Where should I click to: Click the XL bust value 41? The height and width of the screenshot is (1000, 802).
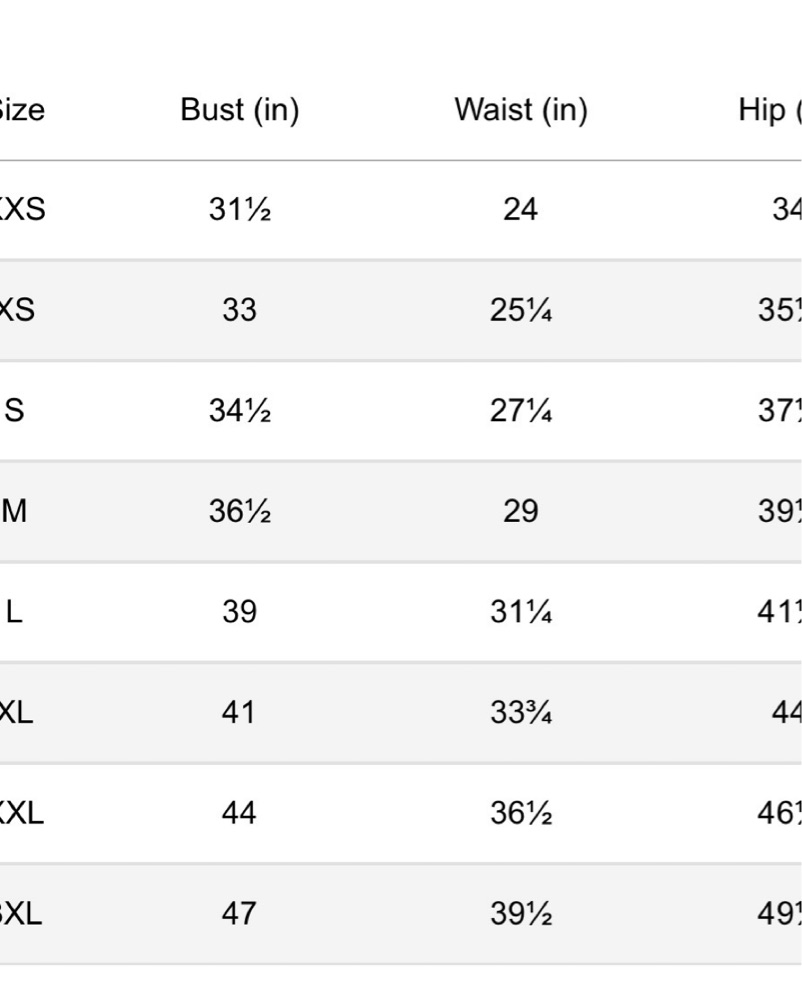click(x=238, y=712)
